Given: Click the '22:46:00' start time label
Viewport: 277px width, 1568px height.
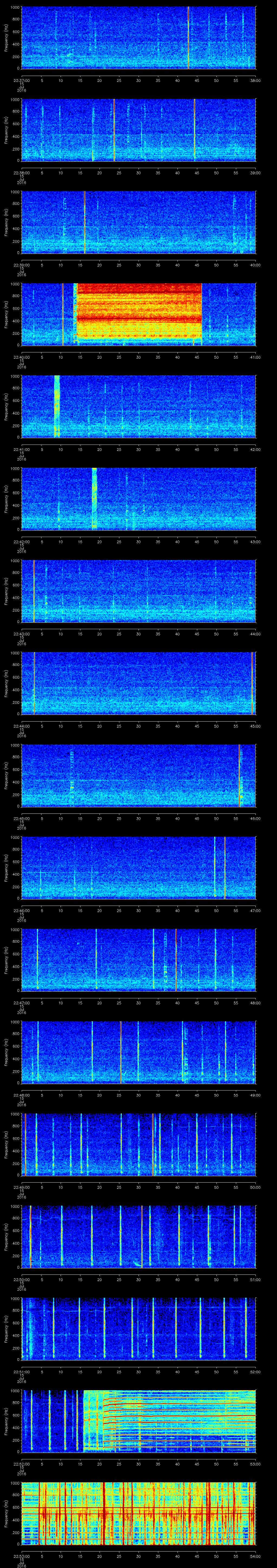Looking at the screenshot, I should pos(21,910).
